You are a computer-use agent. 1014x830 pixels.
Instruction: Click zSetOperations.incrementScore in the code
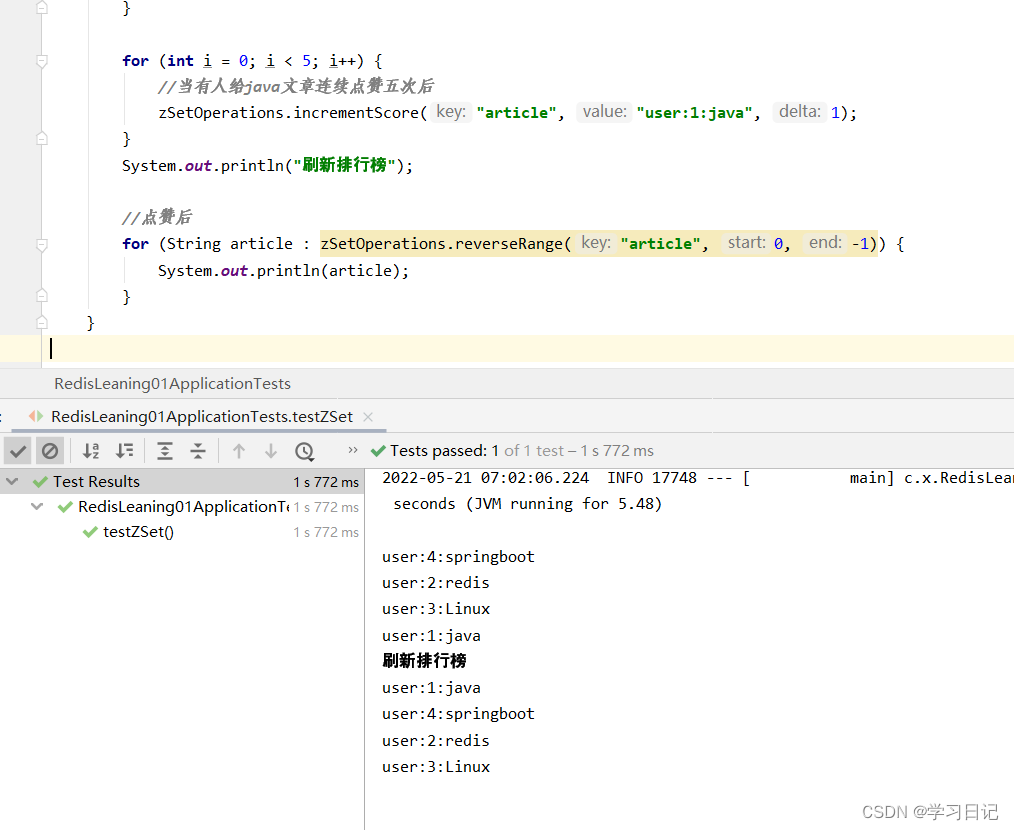pos(288,113)
